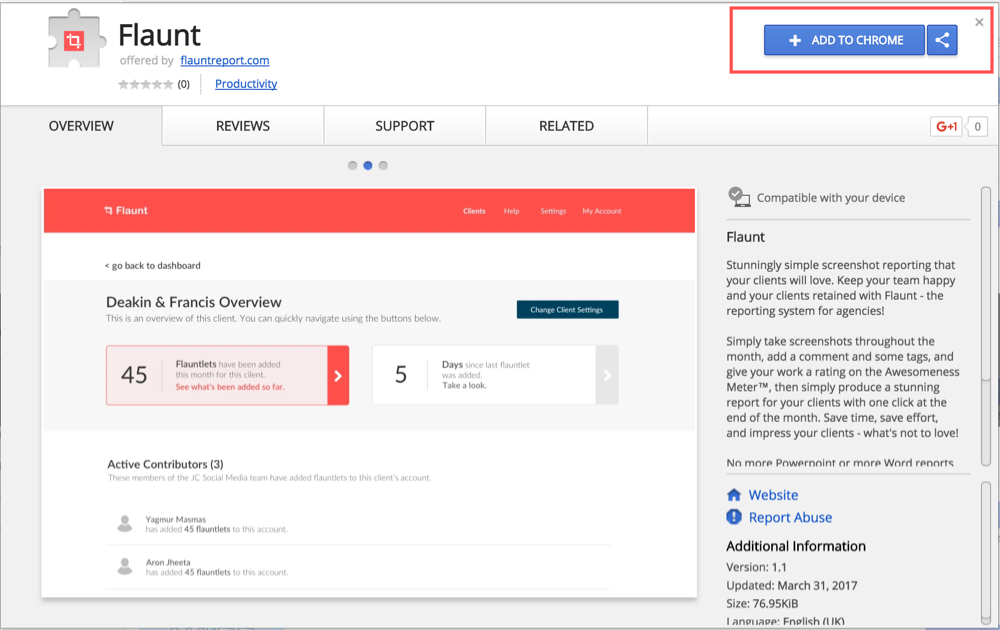The height and width of the screenshot is (630, 1000).
Task: Click 'Updated: March 31, 2017' text
Action: [x=791, y=585]
